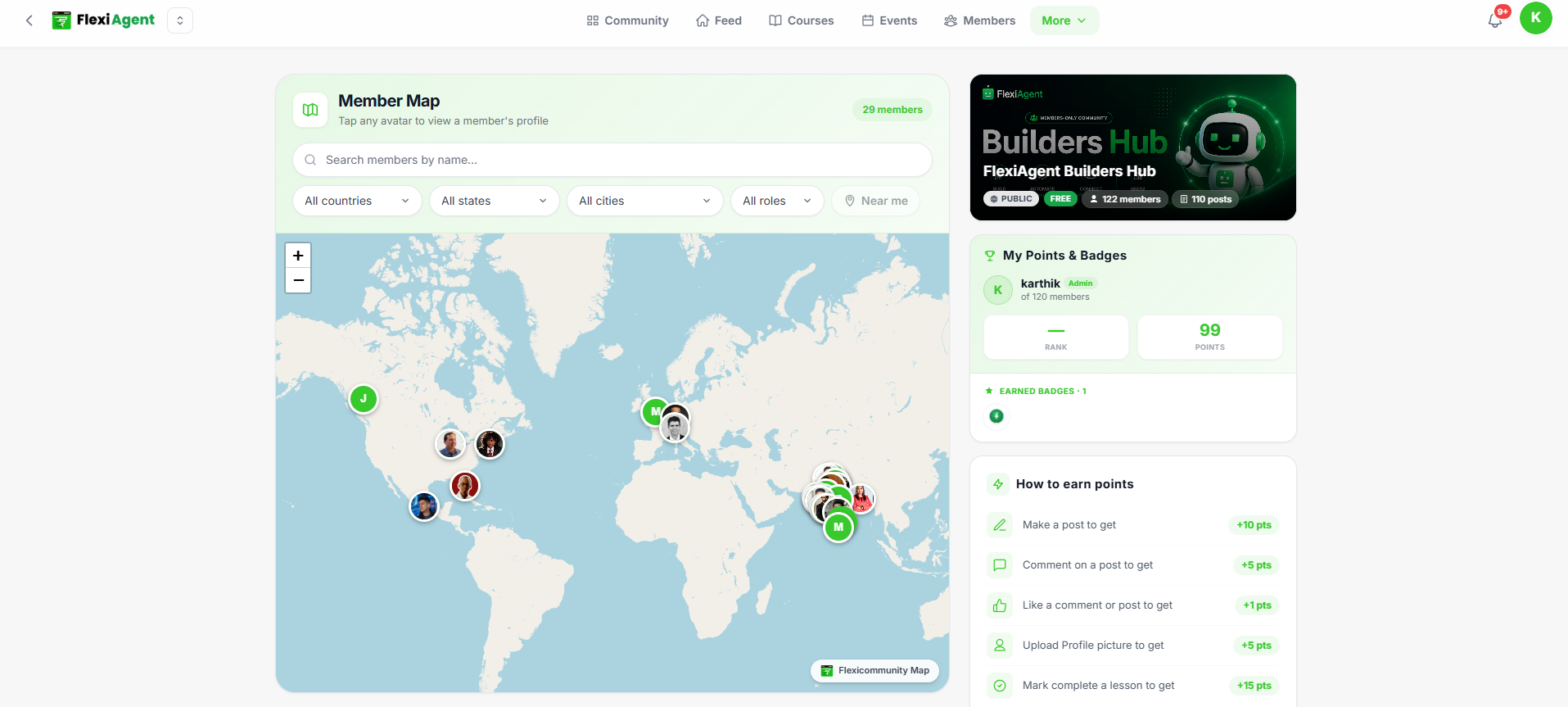
Task: Click the PUBLIC badge on banner
Action: (1011, 199)
